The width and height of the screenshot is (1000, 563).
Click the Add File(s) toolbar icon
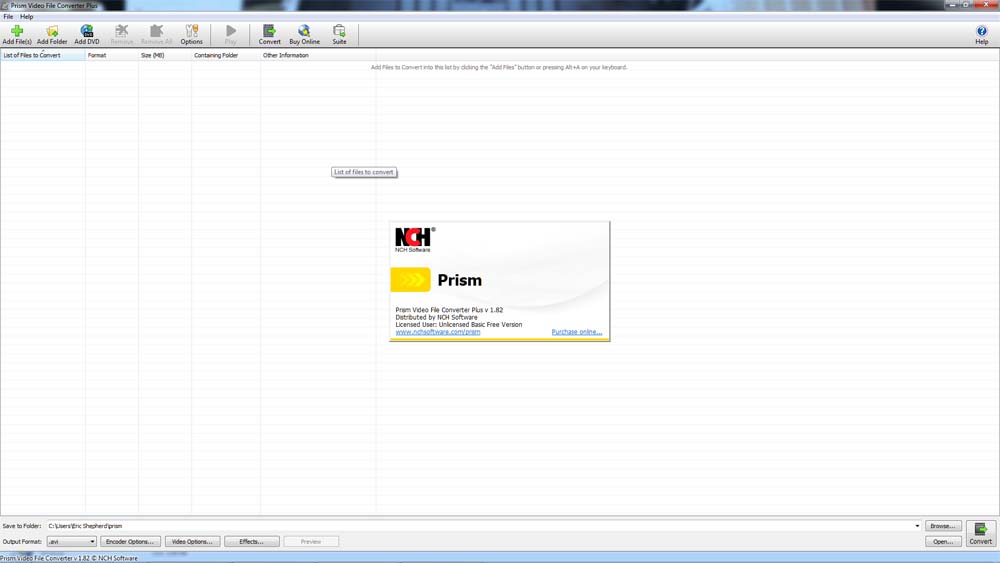pyautogui.click(x=17, y=34)
